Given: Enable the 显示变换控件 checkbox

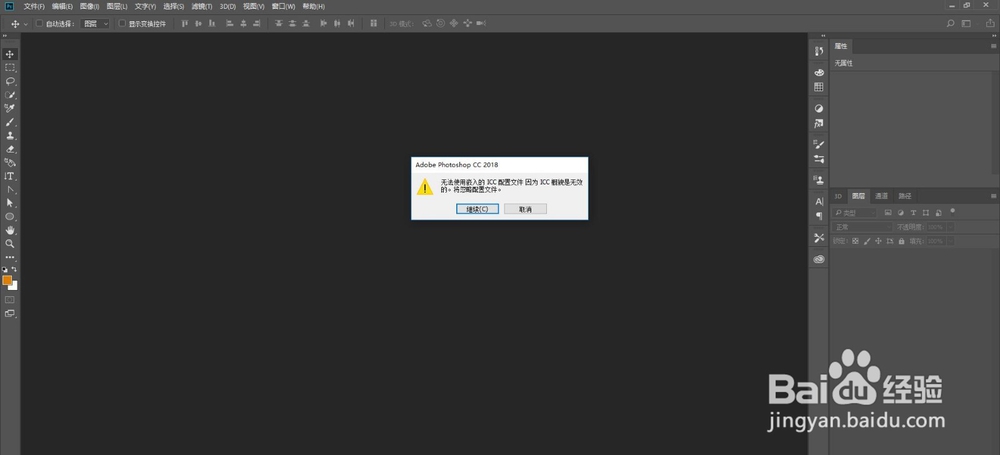Looking at the screenshot, I should [122, 24].
